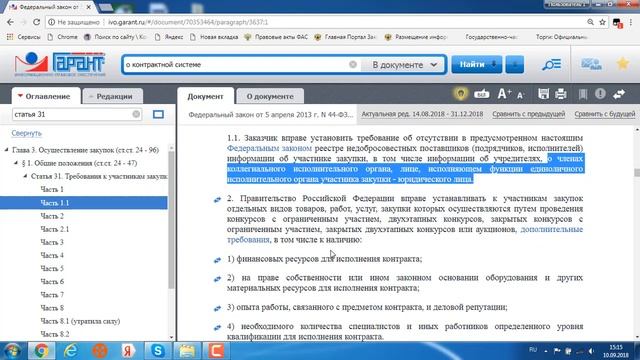640x360 pixels.
Task: Add a bookmark via bookmark icon
Action: tap(583, 94)
